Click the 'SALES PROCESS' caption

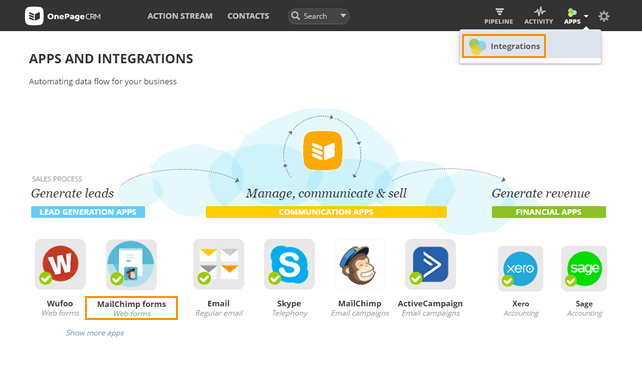(x=57, y=179)
